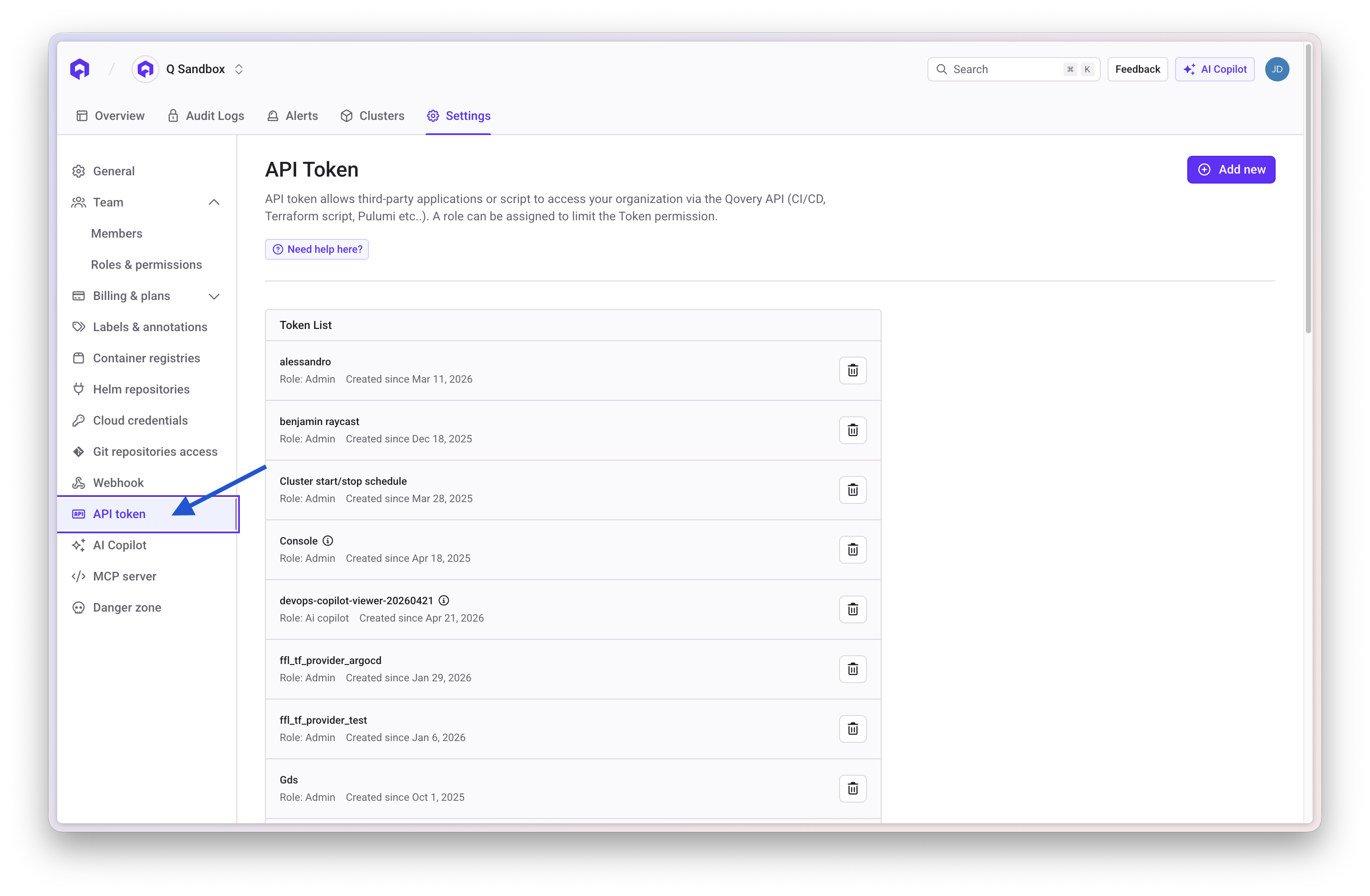Click 'Created since Dec 18, 2025' text

(x=409, y=438)
